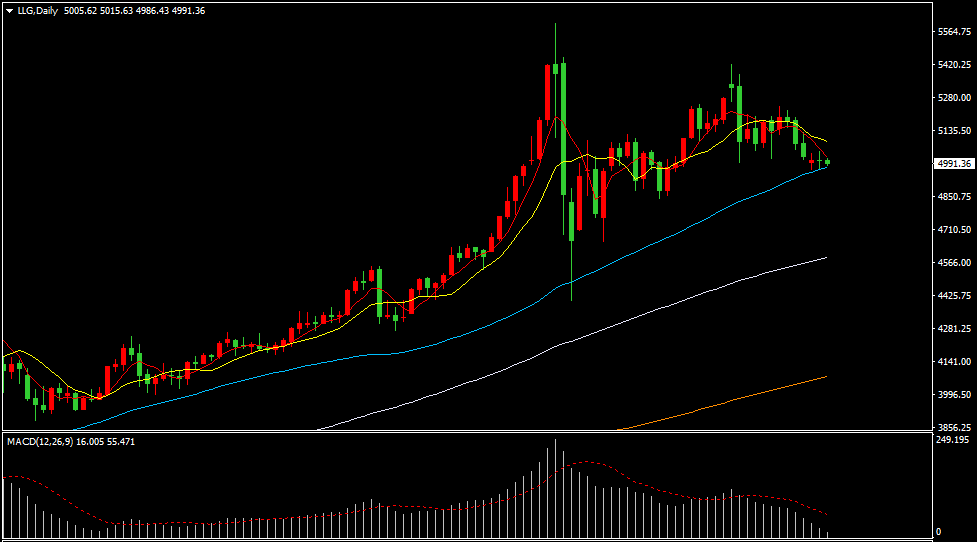Screen dimensions: 977x542
Task: Select the red dashed MACD signal line
Action: pyautogui.click(x=600, y=463)
